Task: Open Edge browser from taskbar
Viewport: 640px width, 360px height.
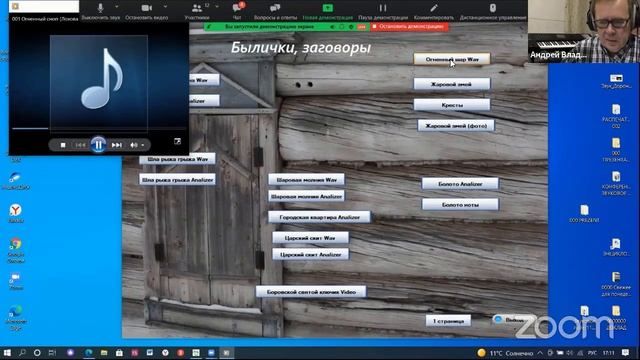Action: 89,353
